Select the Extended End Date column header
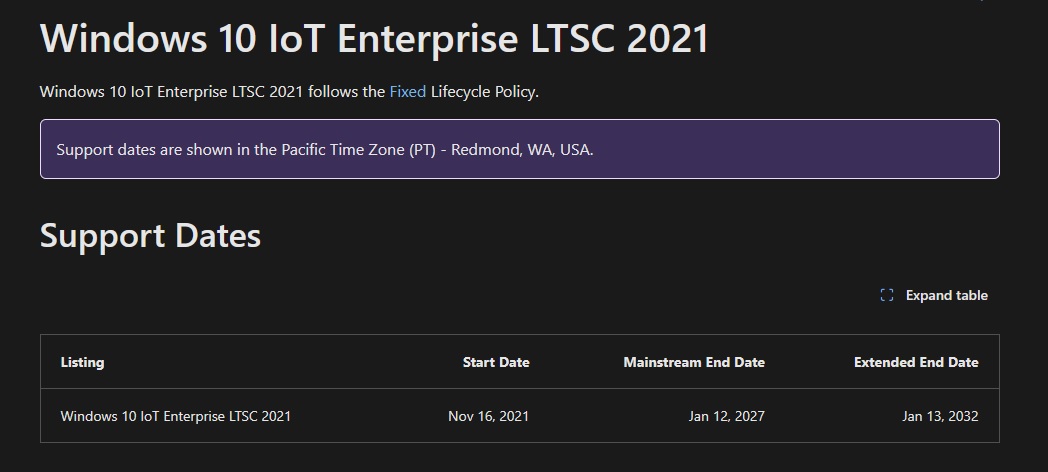The height and width of the screenshot is (472, 1048). (916, 362)
